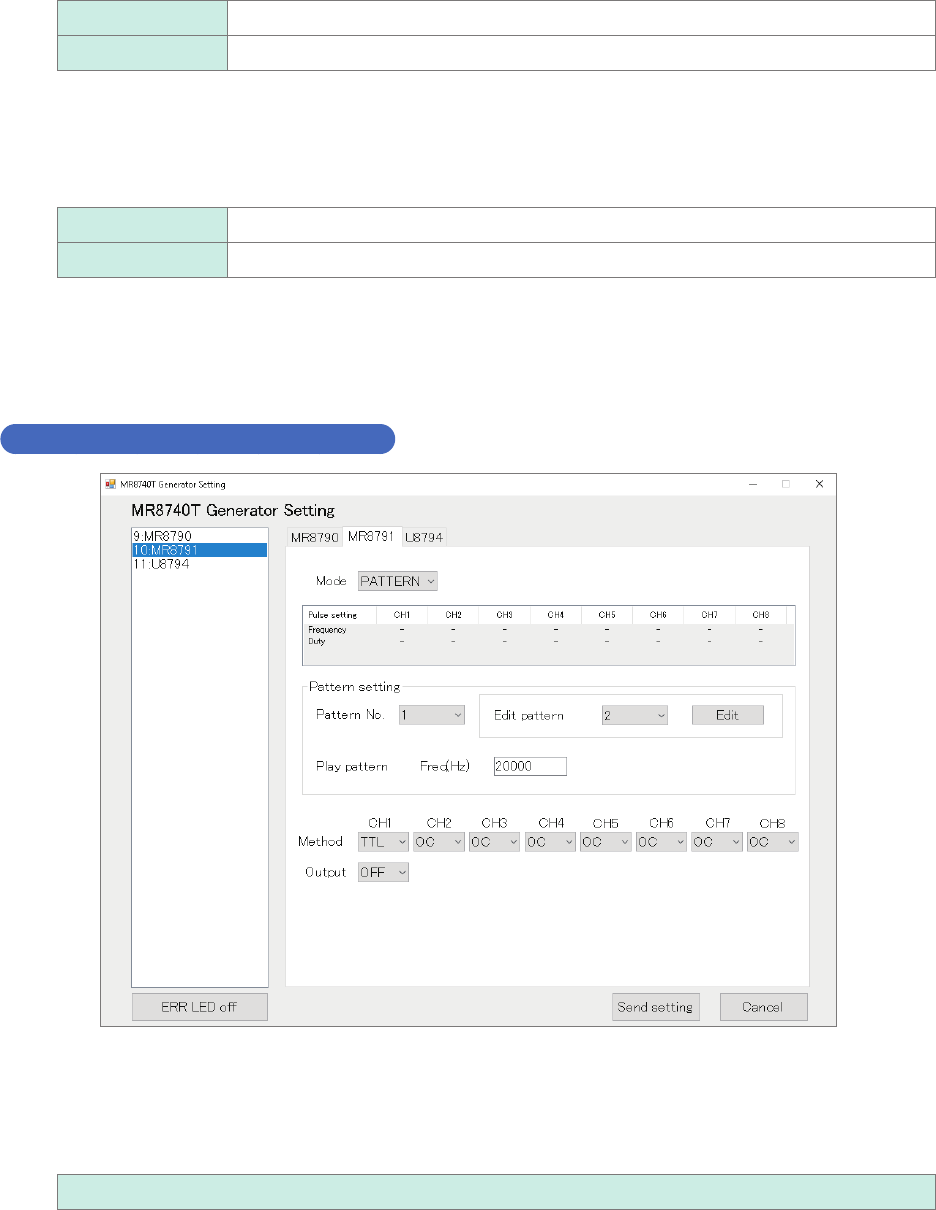
Task: Switch to the MR8790 tab
Action: 314,538
